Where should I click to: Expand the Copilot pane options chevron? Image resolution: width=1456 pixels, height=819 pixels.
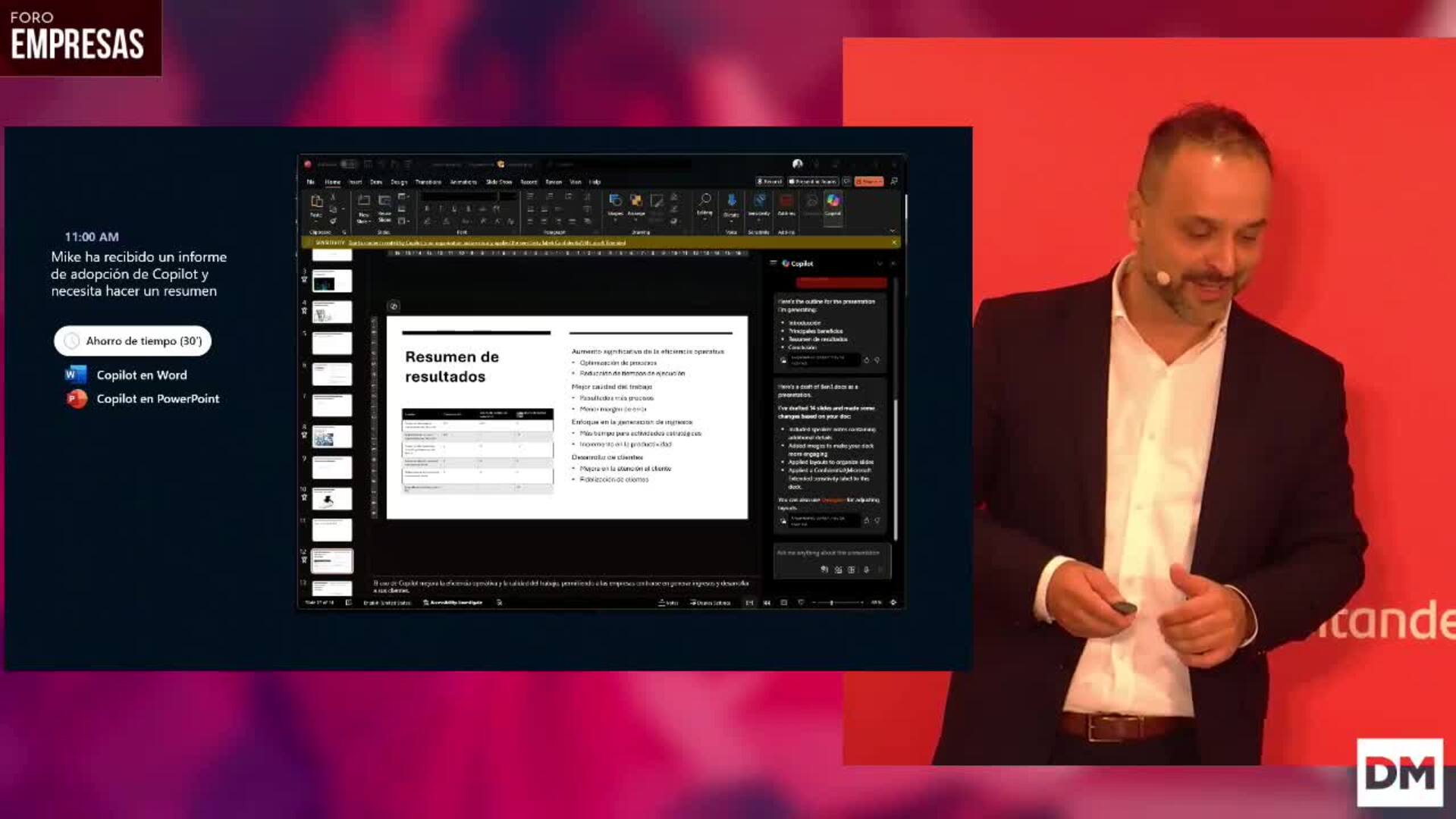[880, 263]
